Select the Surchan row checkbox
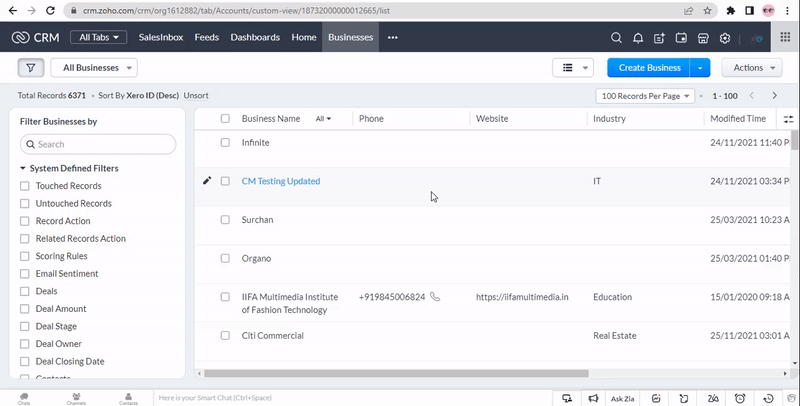 (225, 219)
